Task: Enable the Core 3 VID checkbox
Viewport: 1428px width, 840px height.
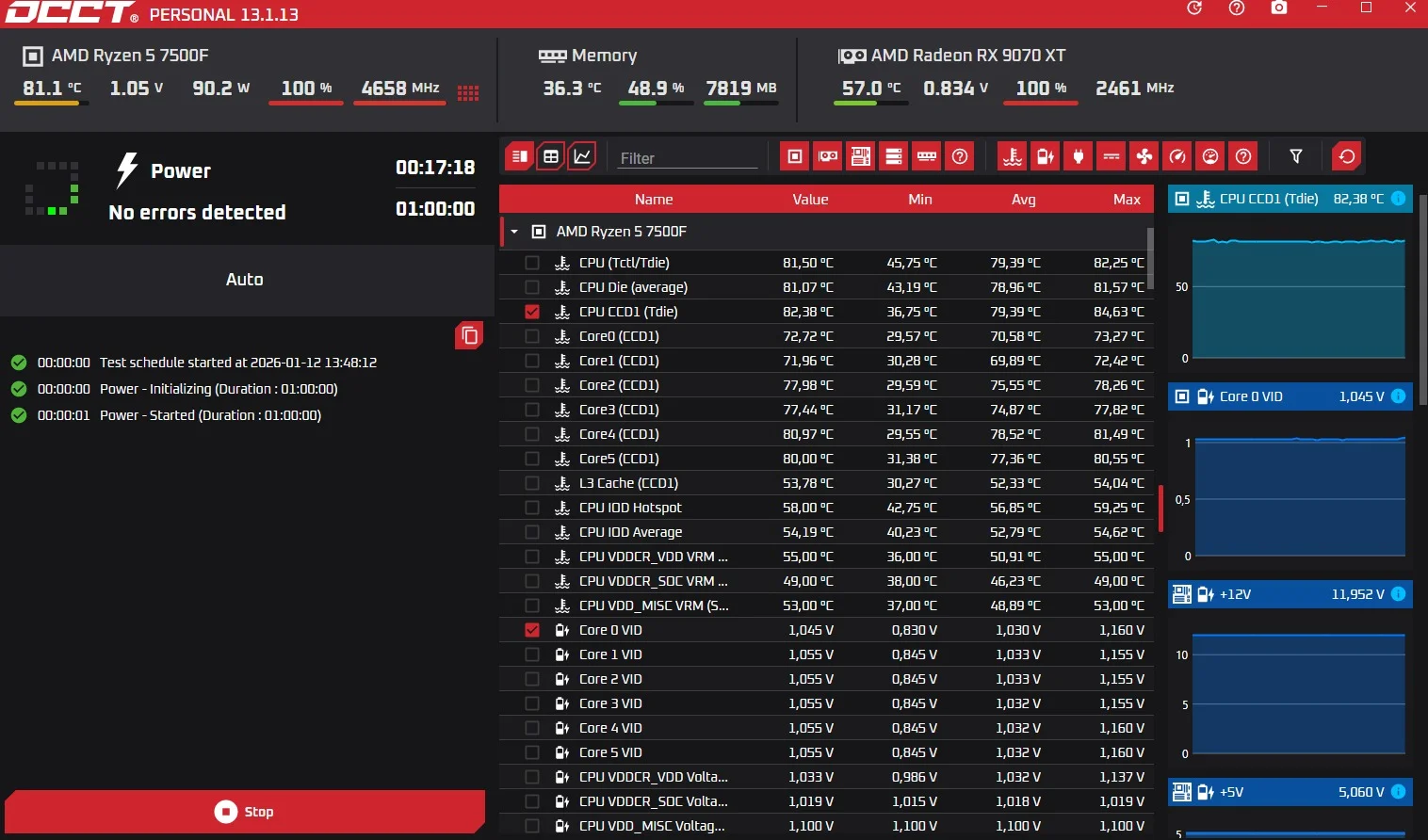Action: pos(532,703)
